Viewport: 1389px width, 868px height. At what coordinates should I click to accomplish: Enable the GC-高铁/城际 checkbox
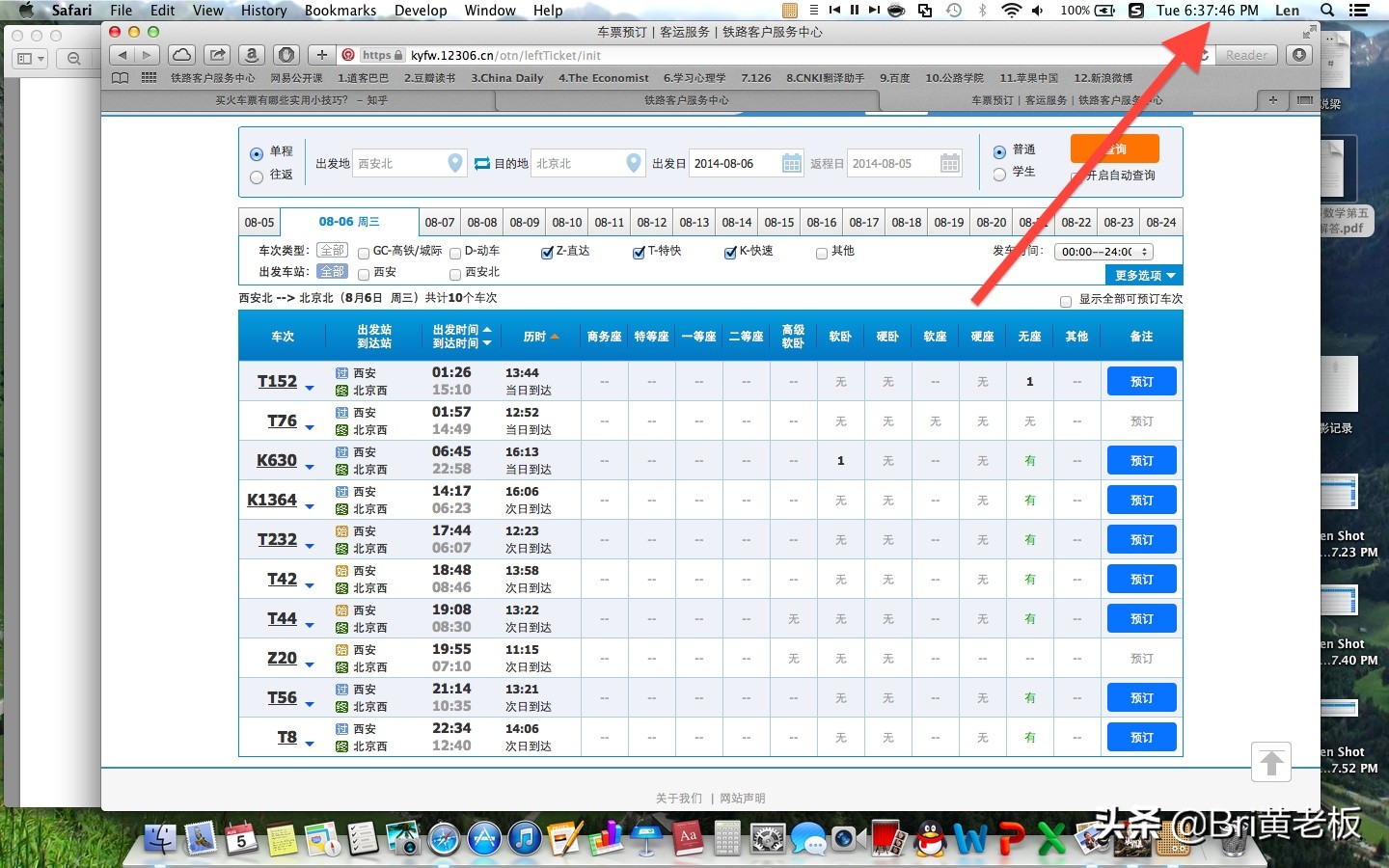pyautogui.click(x=364, y=253)
